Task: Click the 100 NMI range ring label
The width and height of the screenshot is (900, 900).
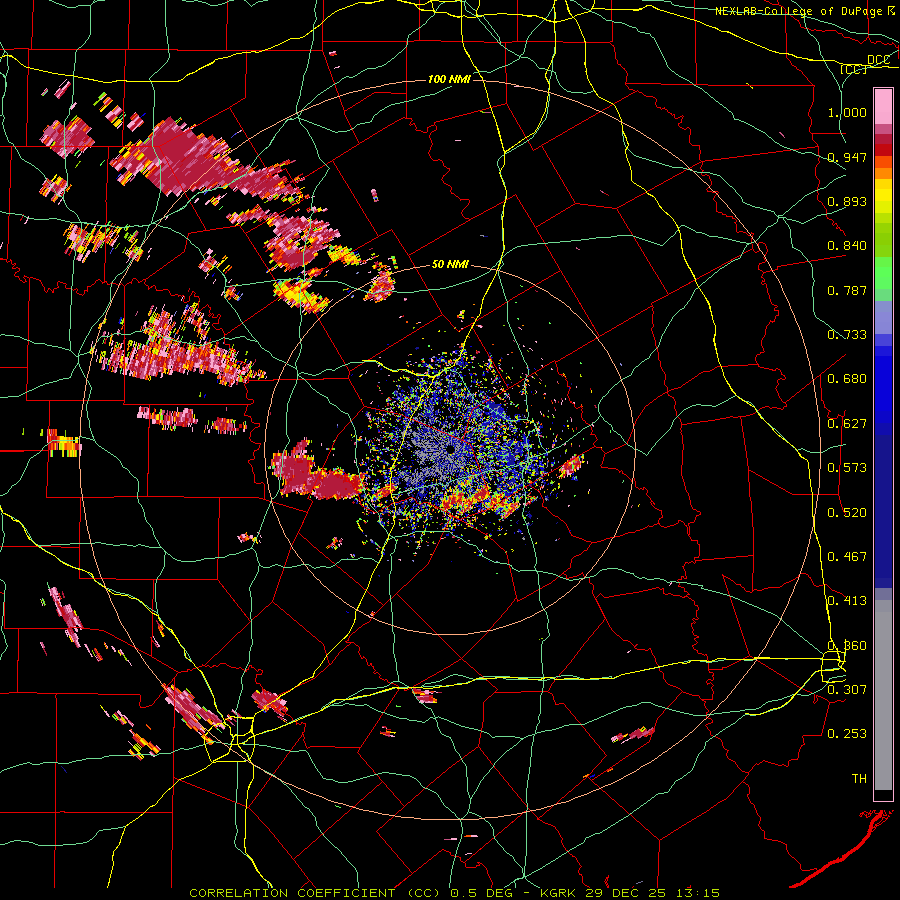Action: tap(449, 79)
